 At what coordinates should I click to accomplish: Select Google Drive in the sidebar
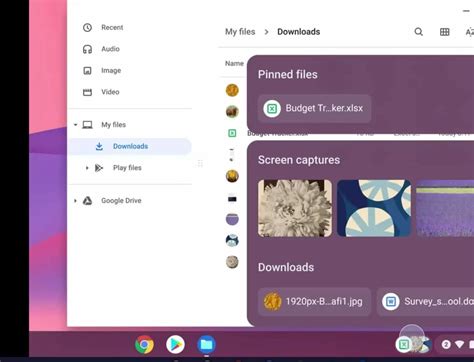pos(121,201)
